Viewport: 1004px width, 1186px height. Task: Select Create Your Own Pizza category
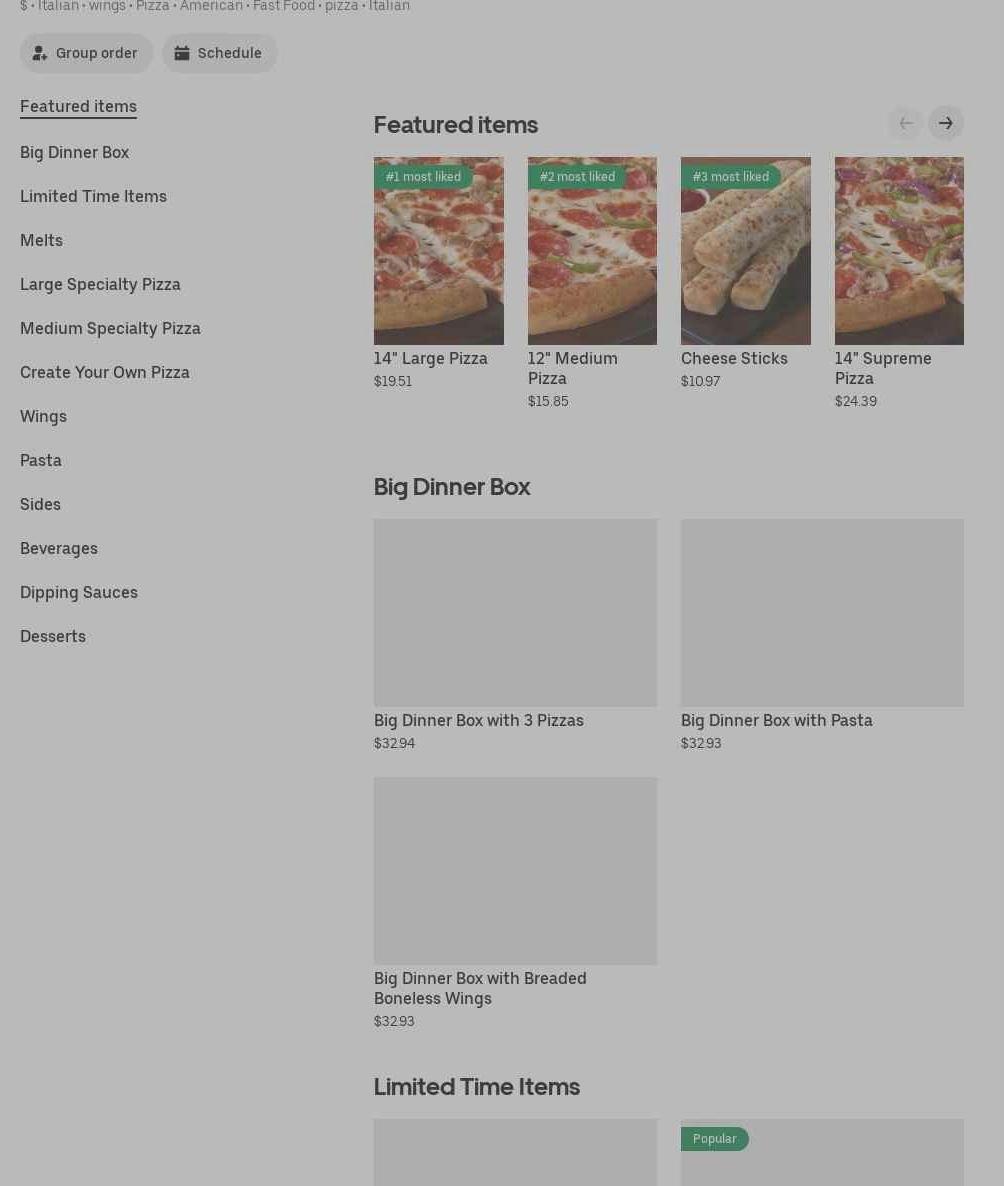(104, 372)
